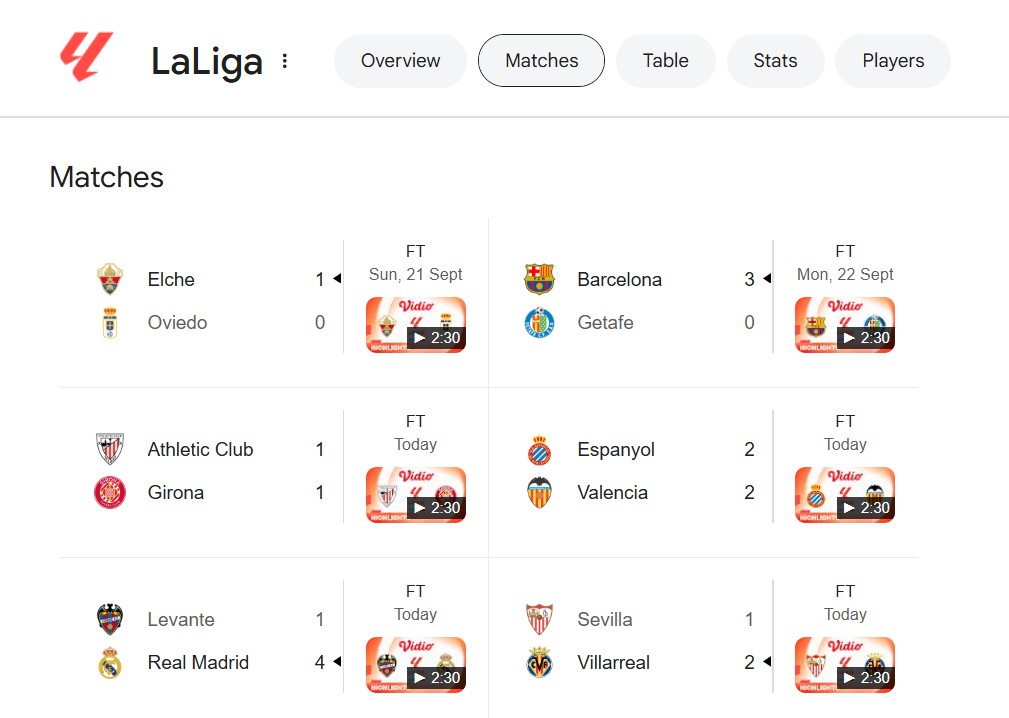Click the Athletic Club crest

pos(110,449)
